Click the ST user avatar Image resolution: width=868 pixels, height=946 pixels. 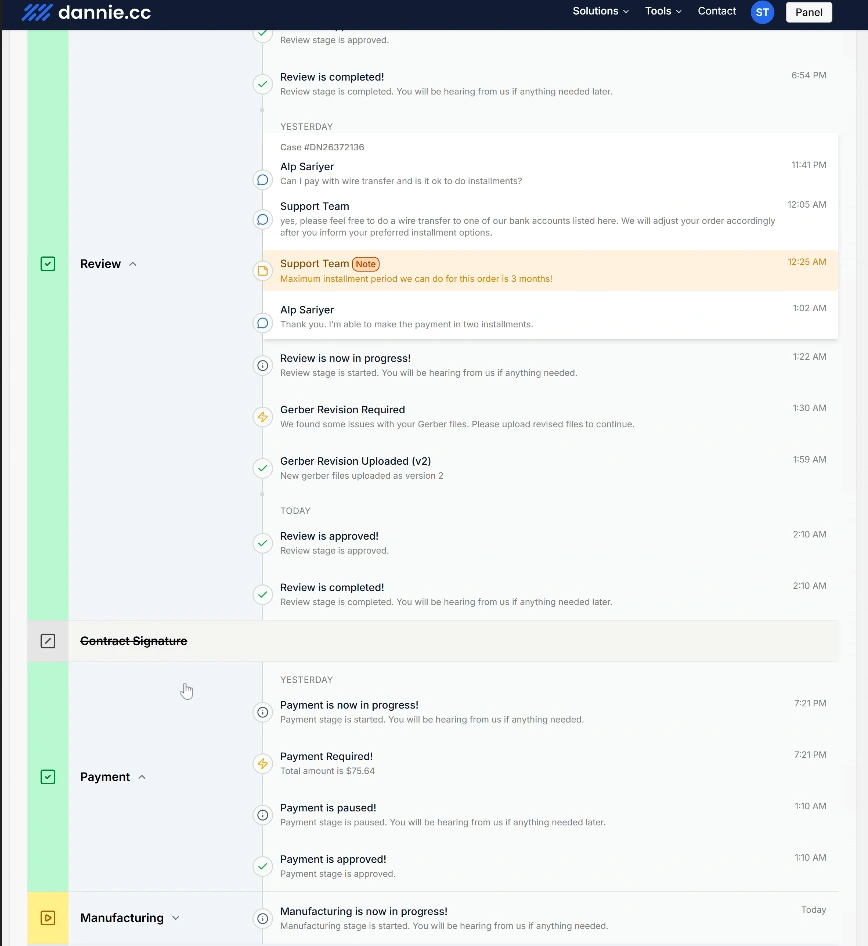point(763,12)
